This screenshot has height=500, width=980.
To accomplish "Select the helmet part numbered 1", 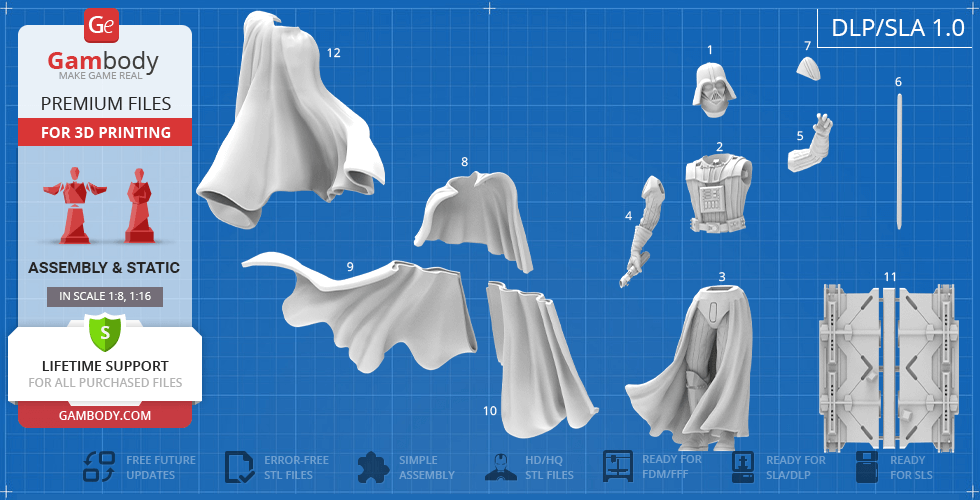I will pos(713,84).
